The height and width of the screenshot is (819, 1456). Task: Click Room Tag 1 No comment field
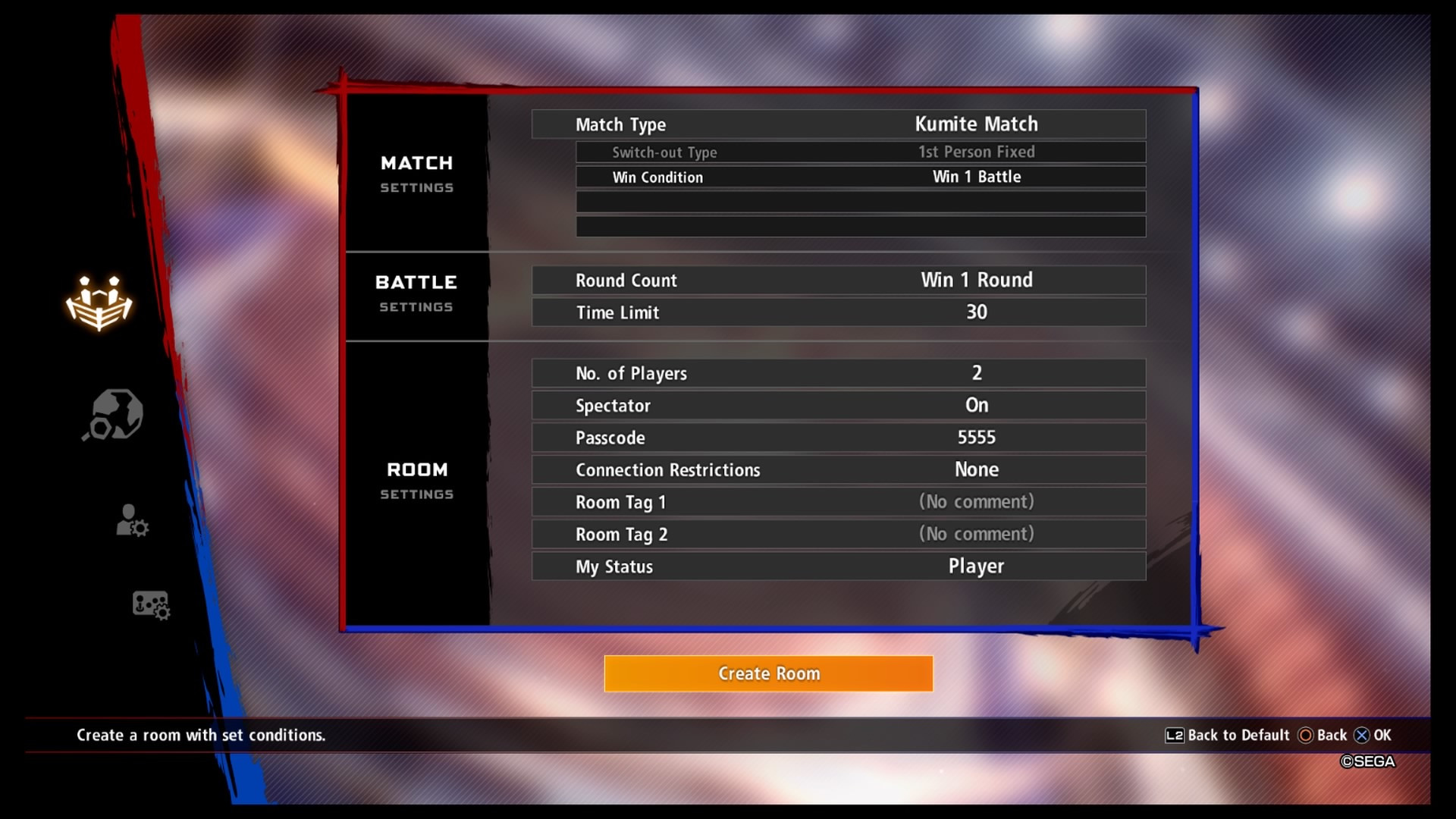point(976,502)
